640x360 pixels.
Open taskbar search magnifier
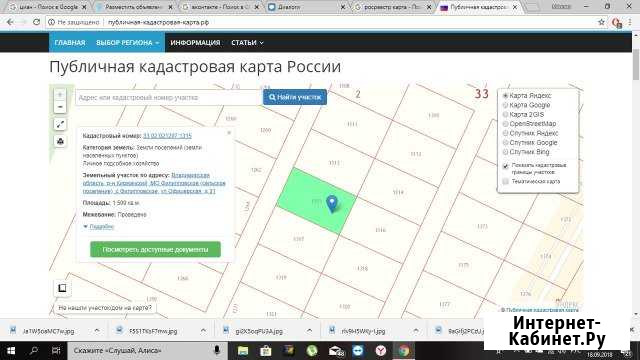34,351
